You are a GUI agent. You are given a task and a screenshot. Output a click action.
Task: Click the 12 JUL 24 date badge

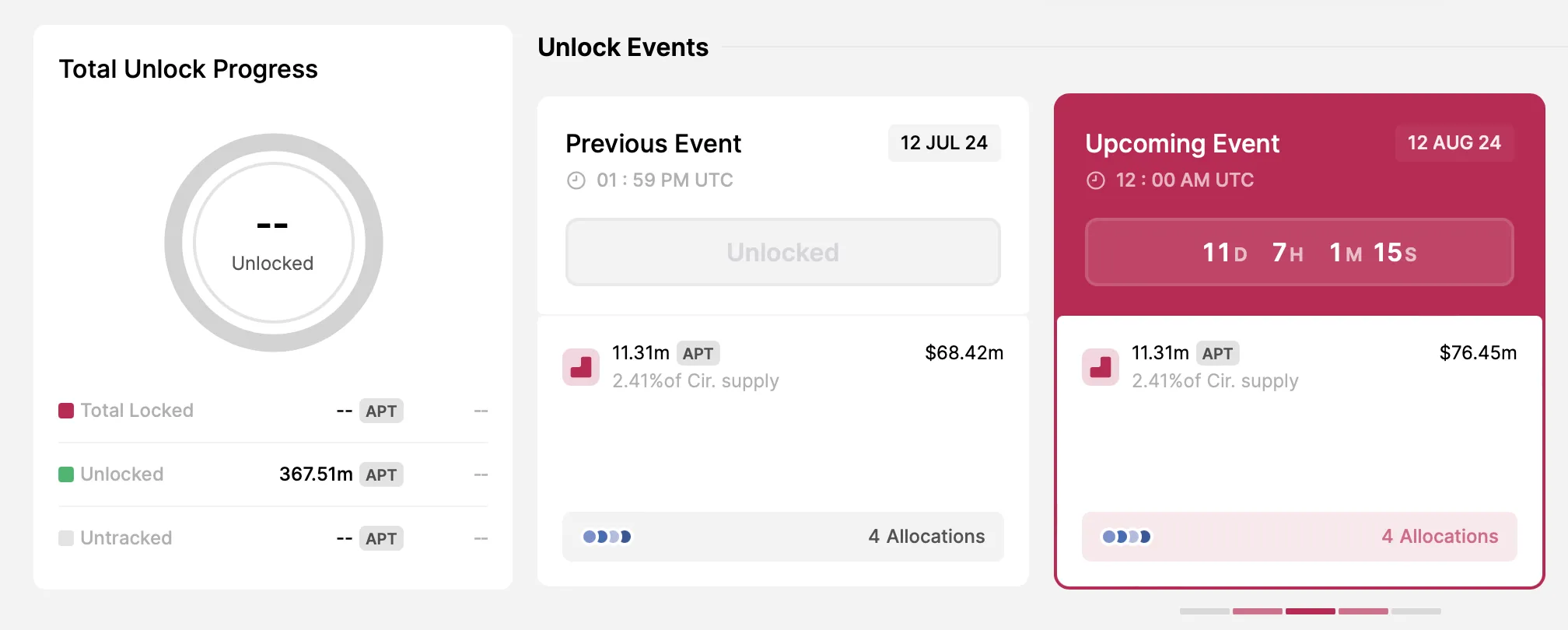pos(943,143)
